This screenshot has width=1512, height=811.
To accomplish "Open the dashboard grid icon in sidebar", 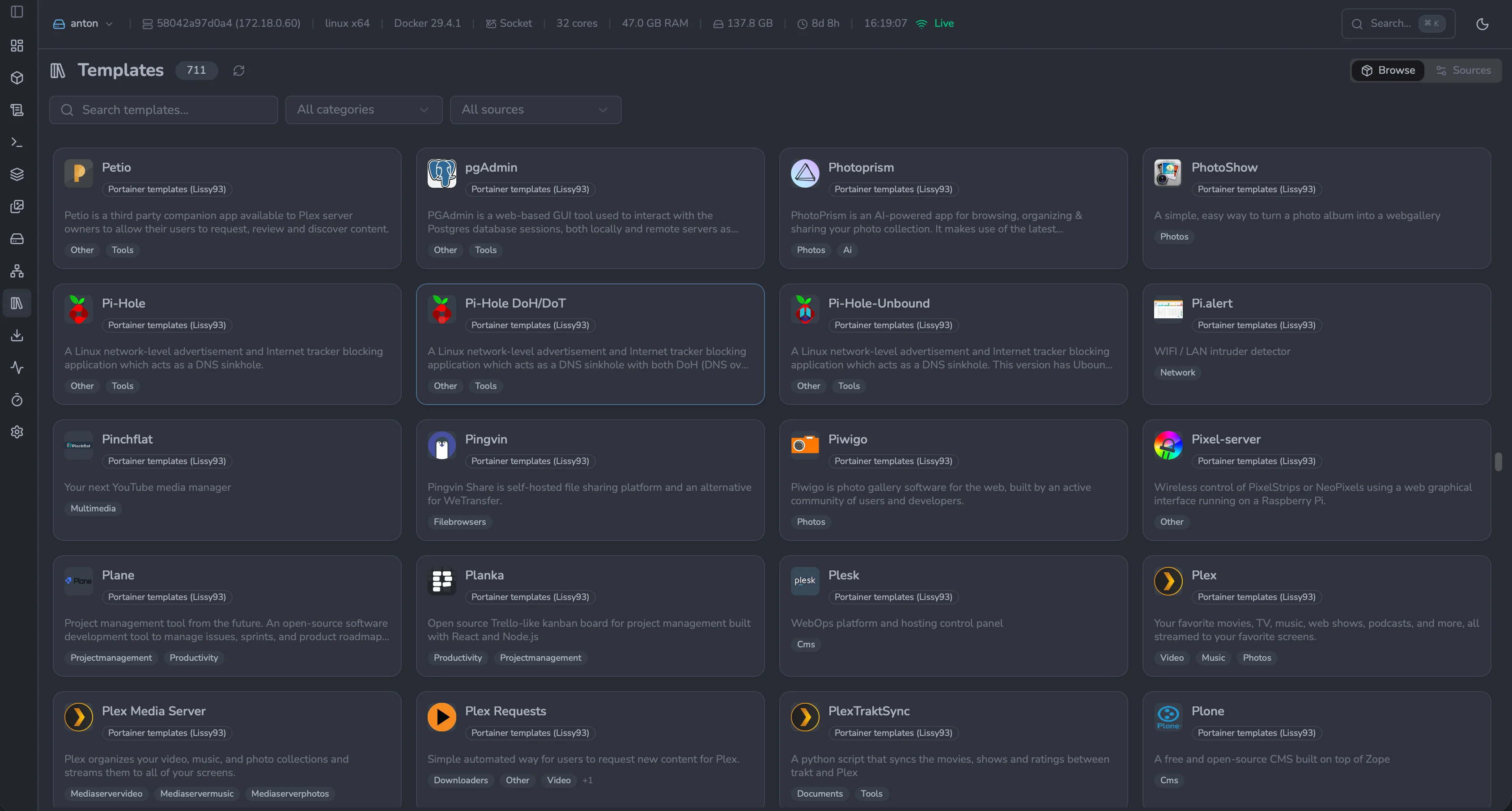I will (17, 46).
